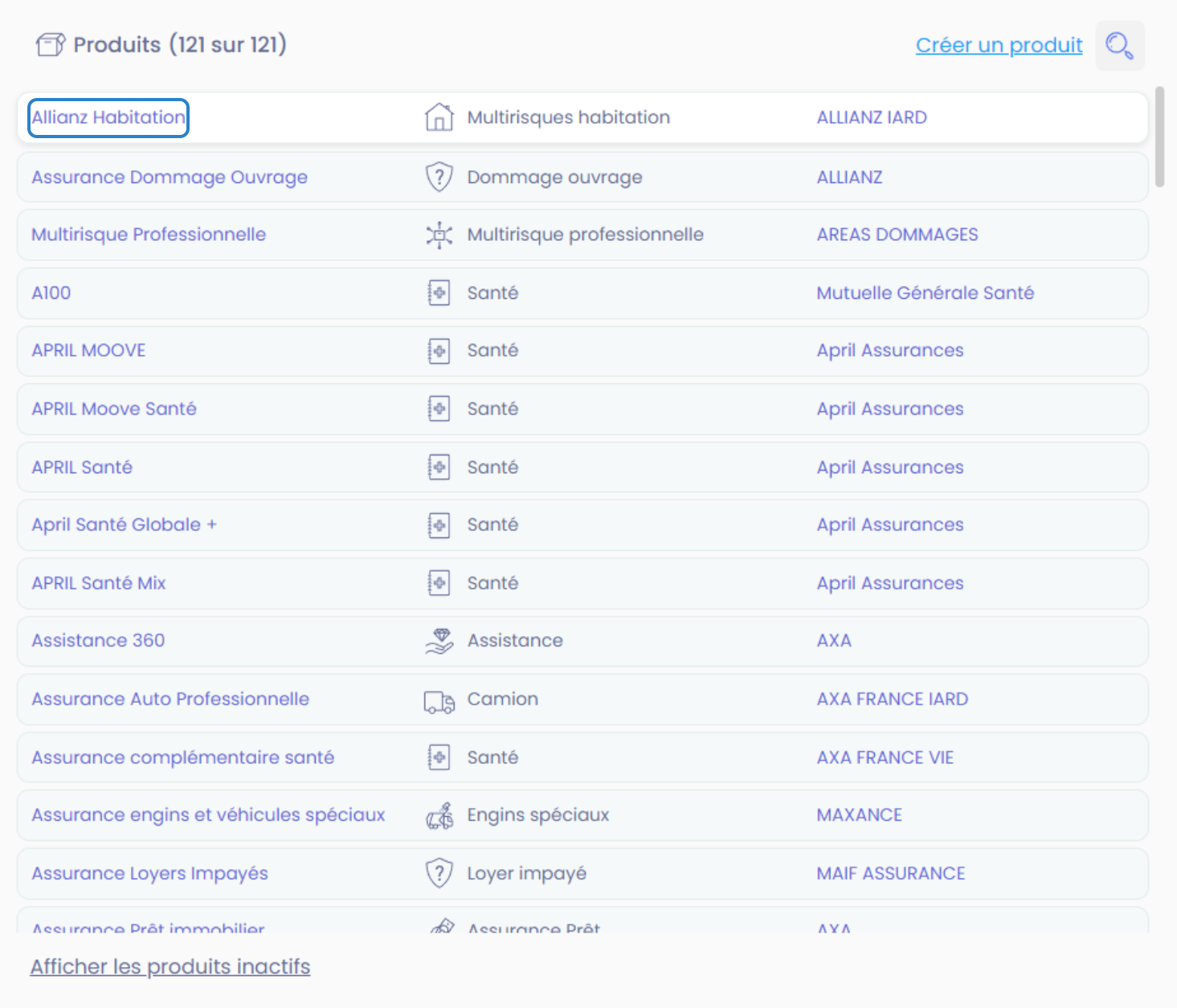1177x1008 pixels.
Task: Click MAIF ASSURANCE insurer name
Action: [891, 873]
